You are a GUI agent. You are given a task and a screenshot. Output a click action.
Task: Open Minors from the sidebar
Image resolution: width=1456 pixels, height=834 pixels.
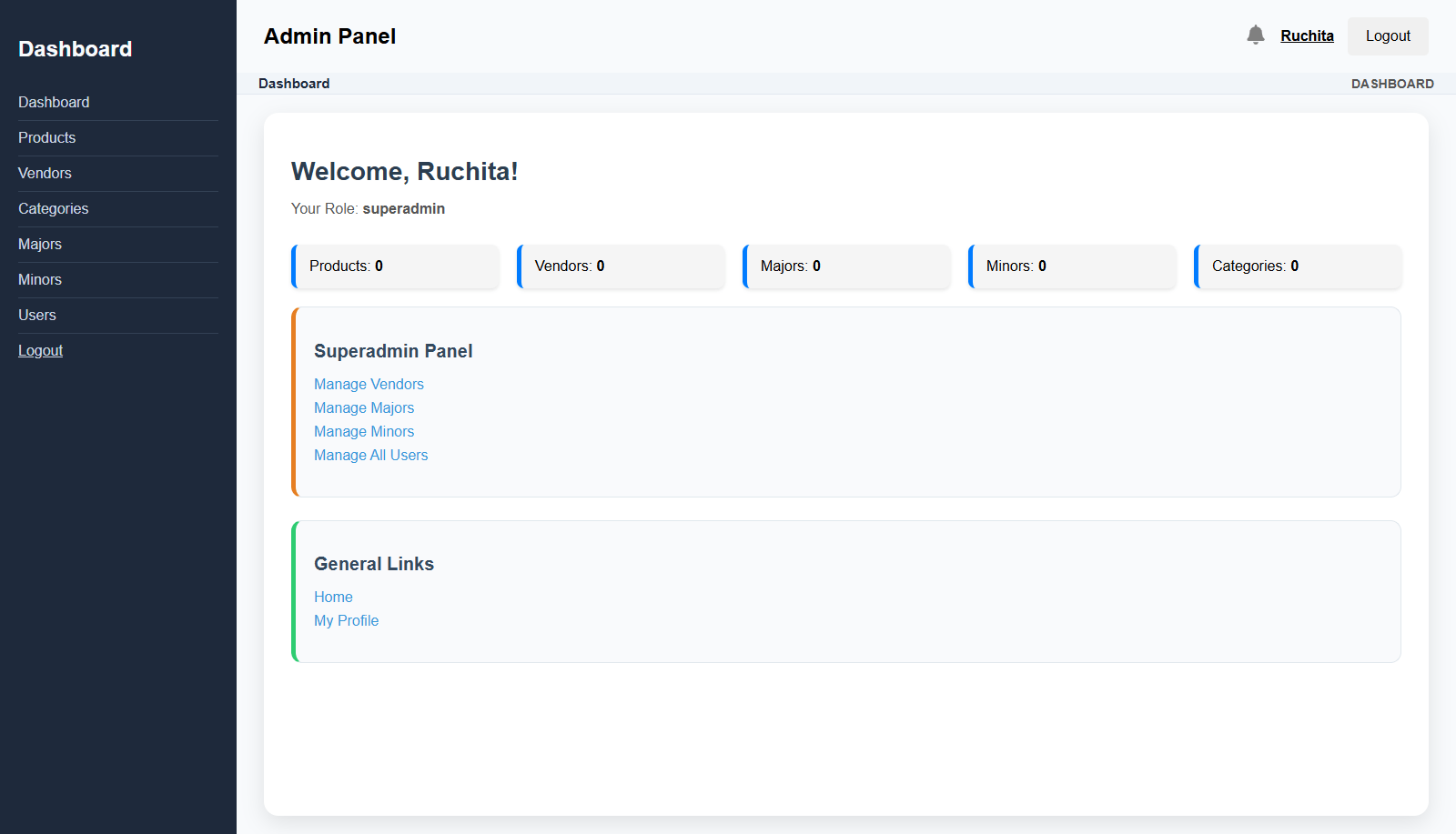(40, 280)
